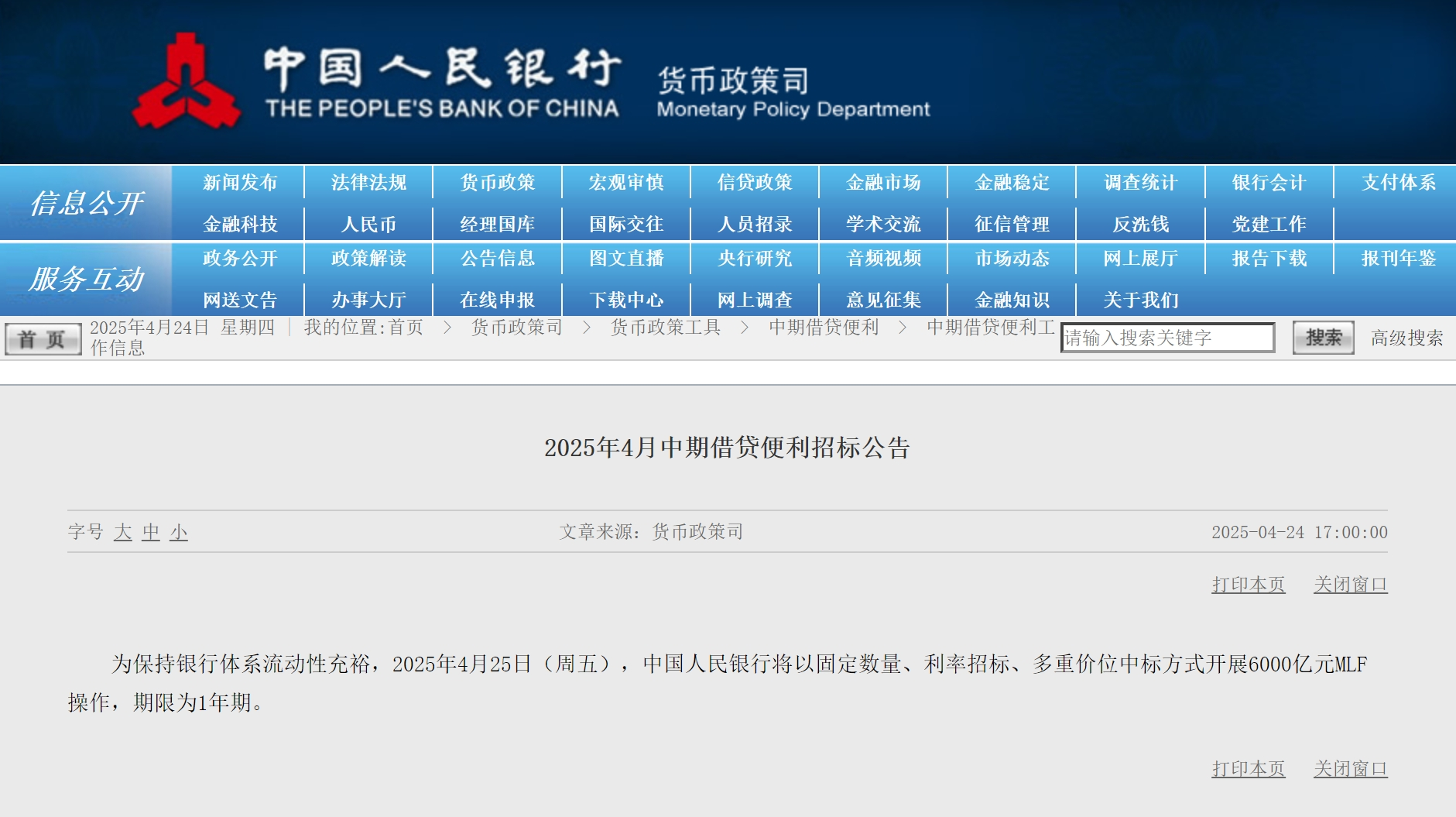Navigate to 中期借贷便利 breadcrumb
This screenshot has width=1456, height=817.
pyautogui.click(x=824, y=328)
